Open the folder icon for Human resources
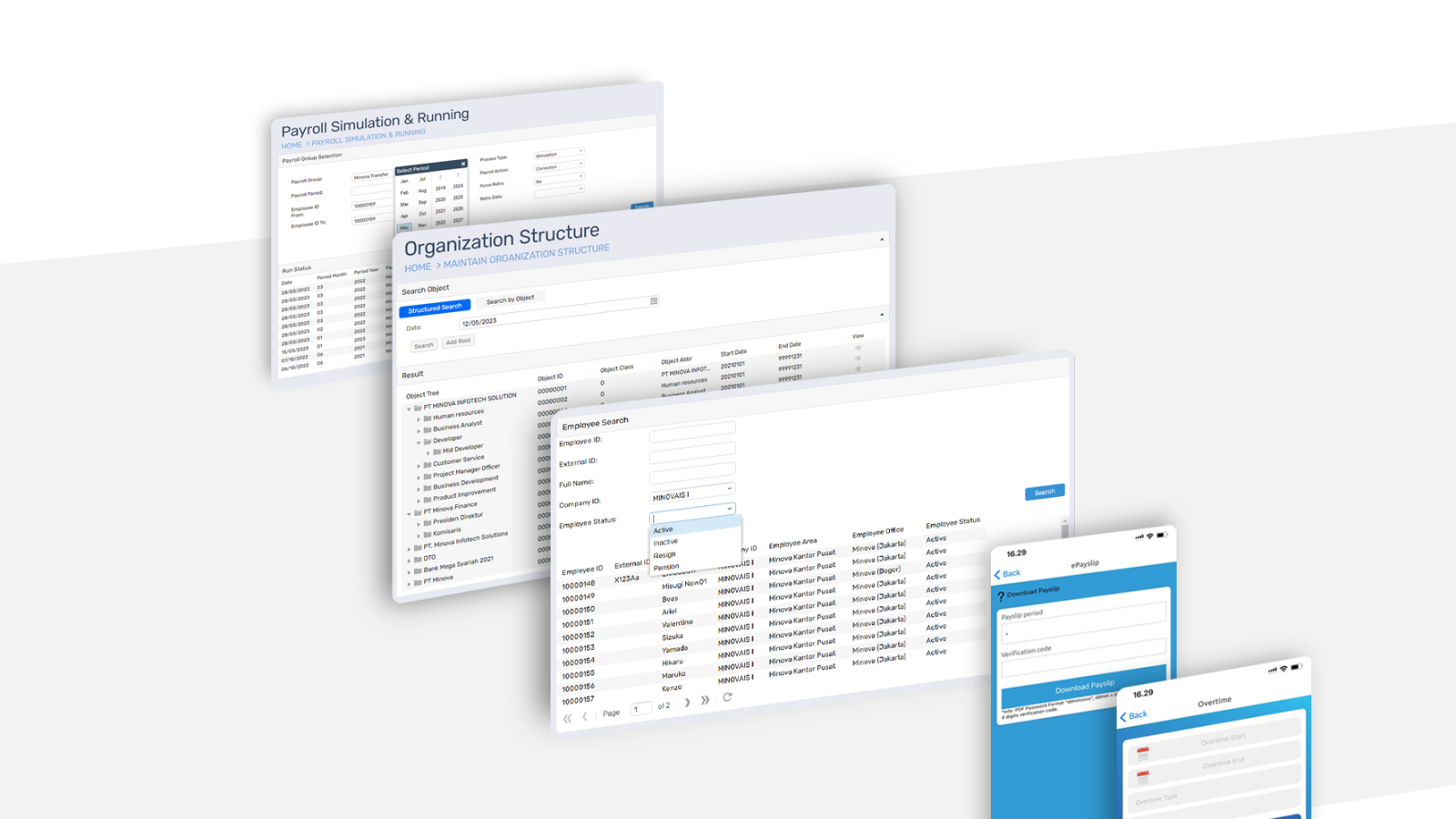The image size is (1456, 819). (427, 418)
